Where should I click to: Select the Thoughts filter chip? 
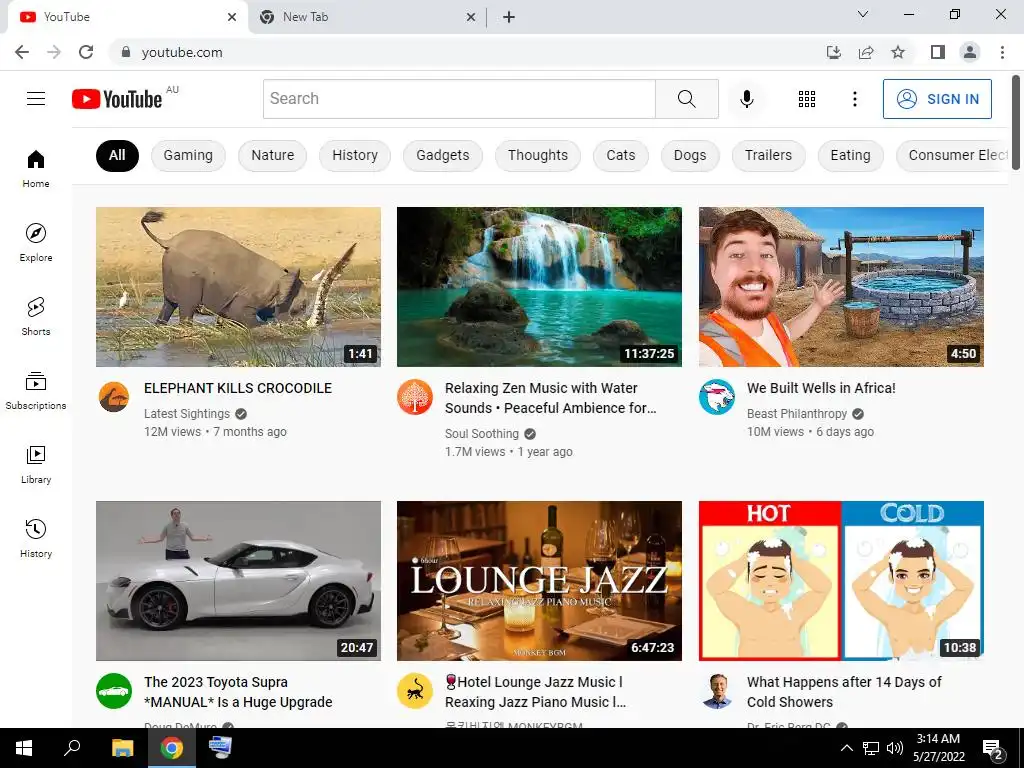click(x=537, y=155)
